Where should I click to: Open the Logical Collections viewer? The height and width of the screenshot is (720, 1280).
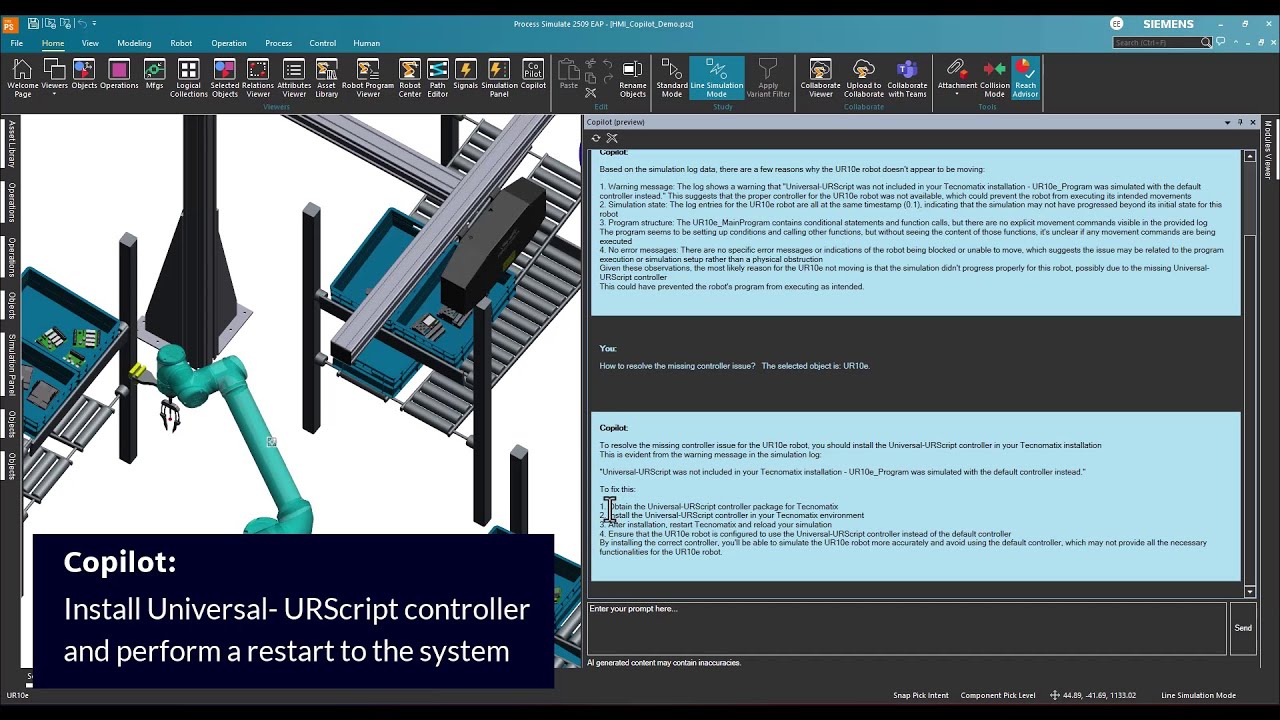[x=188, y=78]
